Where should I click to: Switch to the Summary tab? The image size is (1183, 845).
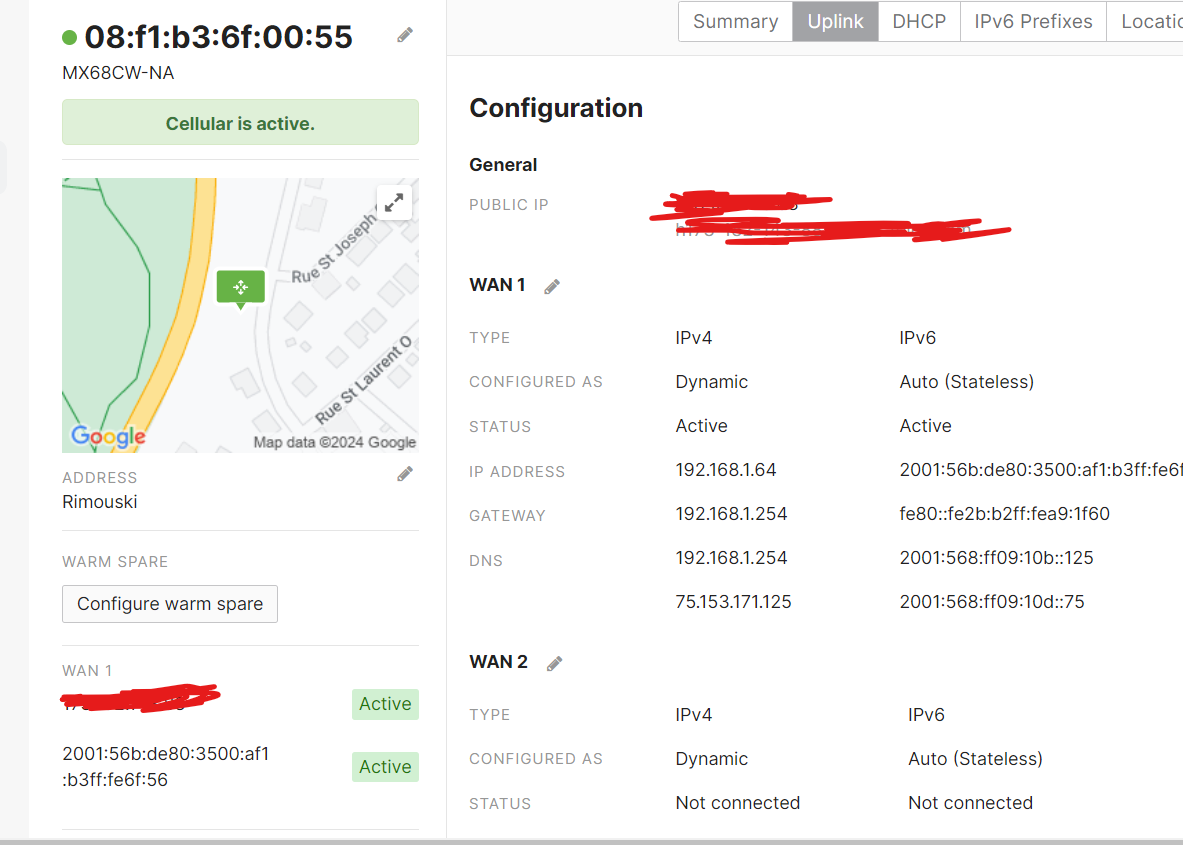(735, 22)
